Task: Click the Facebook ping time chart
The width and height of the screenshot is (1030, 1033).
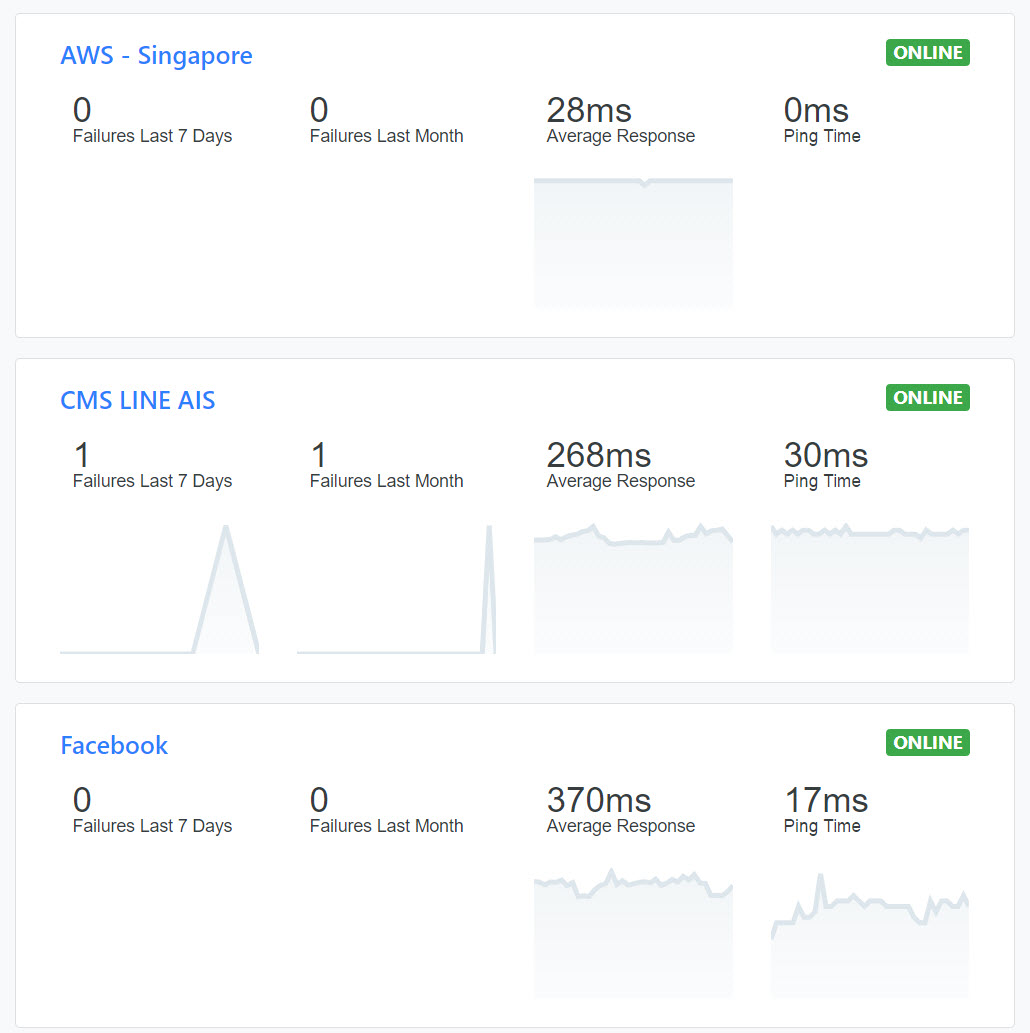Action: tap(870, 934)
